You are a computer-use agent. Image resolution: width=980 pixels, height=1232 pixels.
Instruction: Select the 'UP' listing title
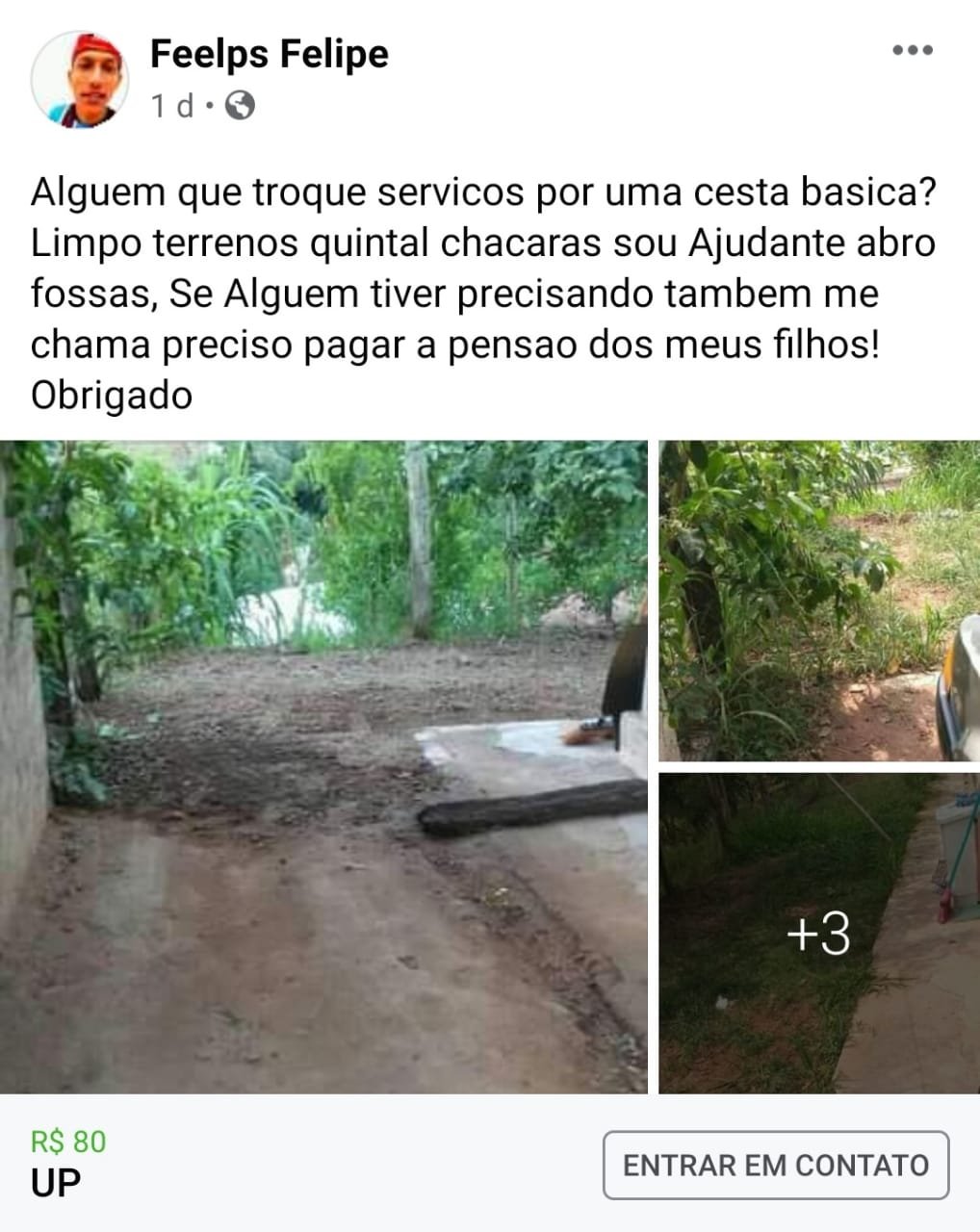pos(56,1183)
